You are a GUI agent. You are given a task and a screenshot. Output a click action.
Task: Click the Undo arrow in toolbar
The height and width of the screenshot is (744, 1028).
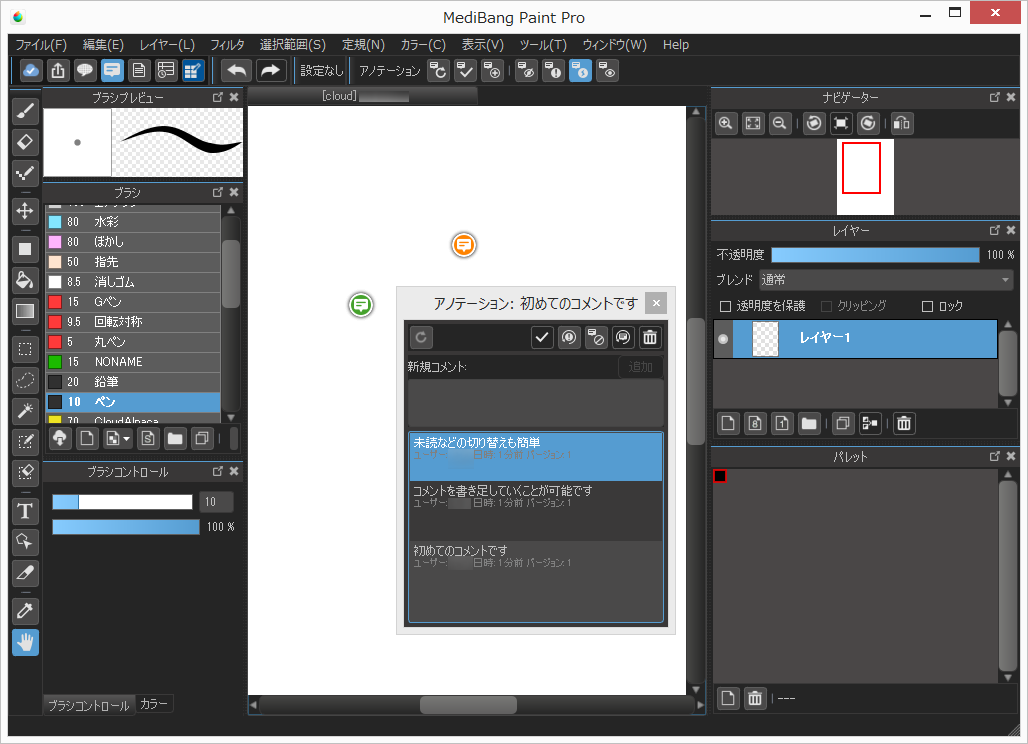point(237,71)
